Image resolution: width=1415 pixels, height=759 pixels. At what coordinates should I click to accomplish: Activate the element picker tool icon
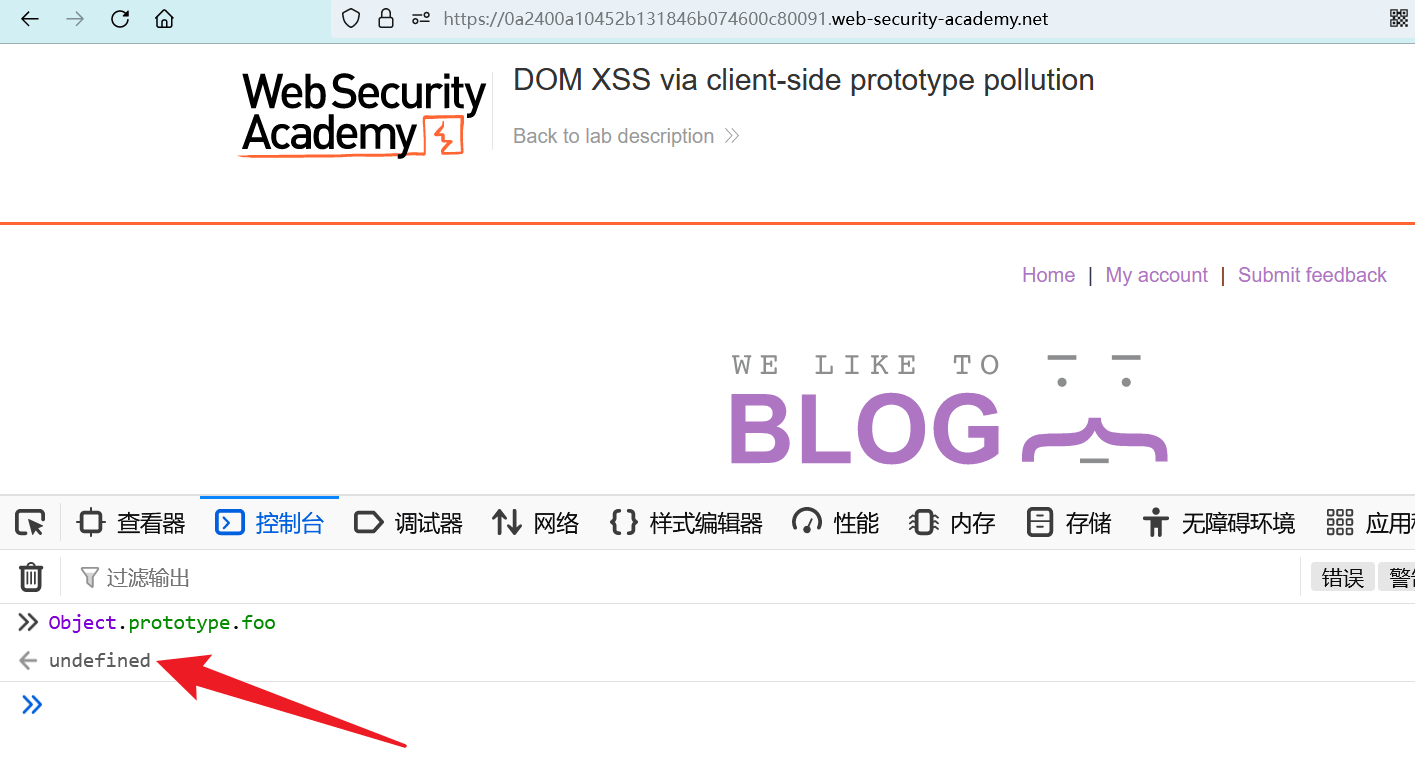pyautogui.click(x=30, y=522)
